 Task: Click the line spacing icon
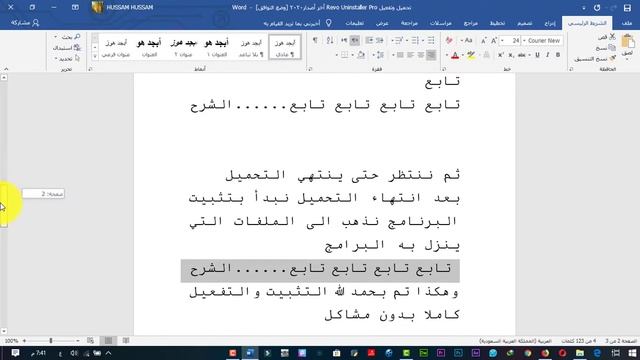[x=380, y=55]
